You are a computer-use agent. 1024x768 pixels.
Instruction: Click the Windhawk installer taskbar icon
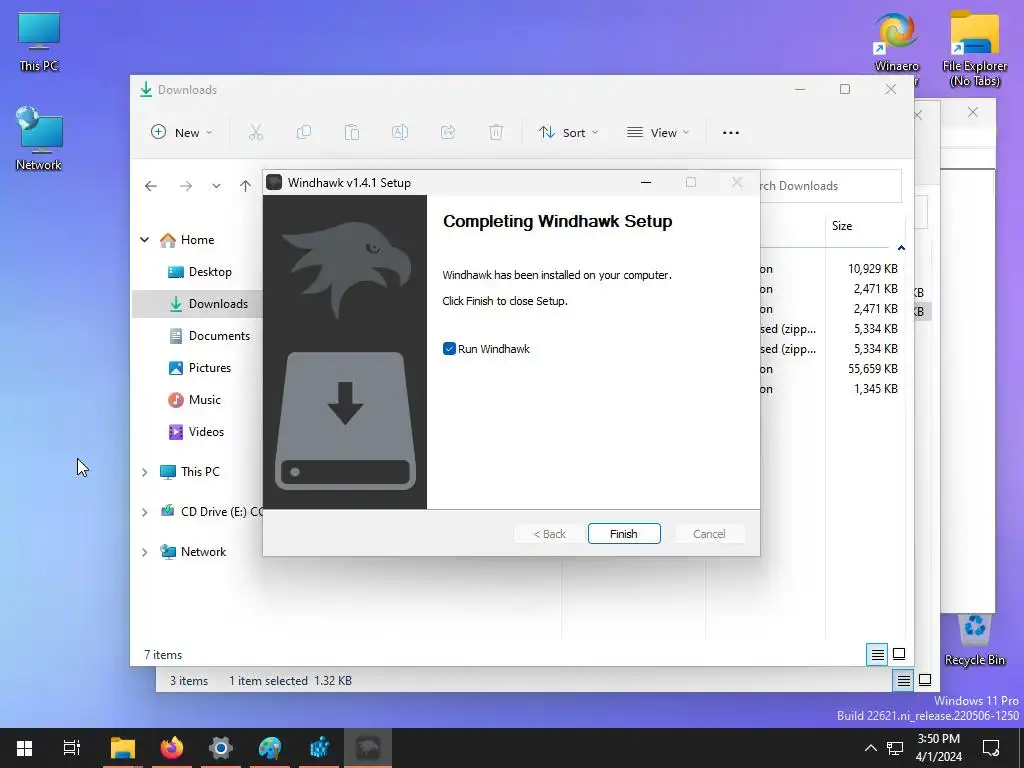pos(368,748)
